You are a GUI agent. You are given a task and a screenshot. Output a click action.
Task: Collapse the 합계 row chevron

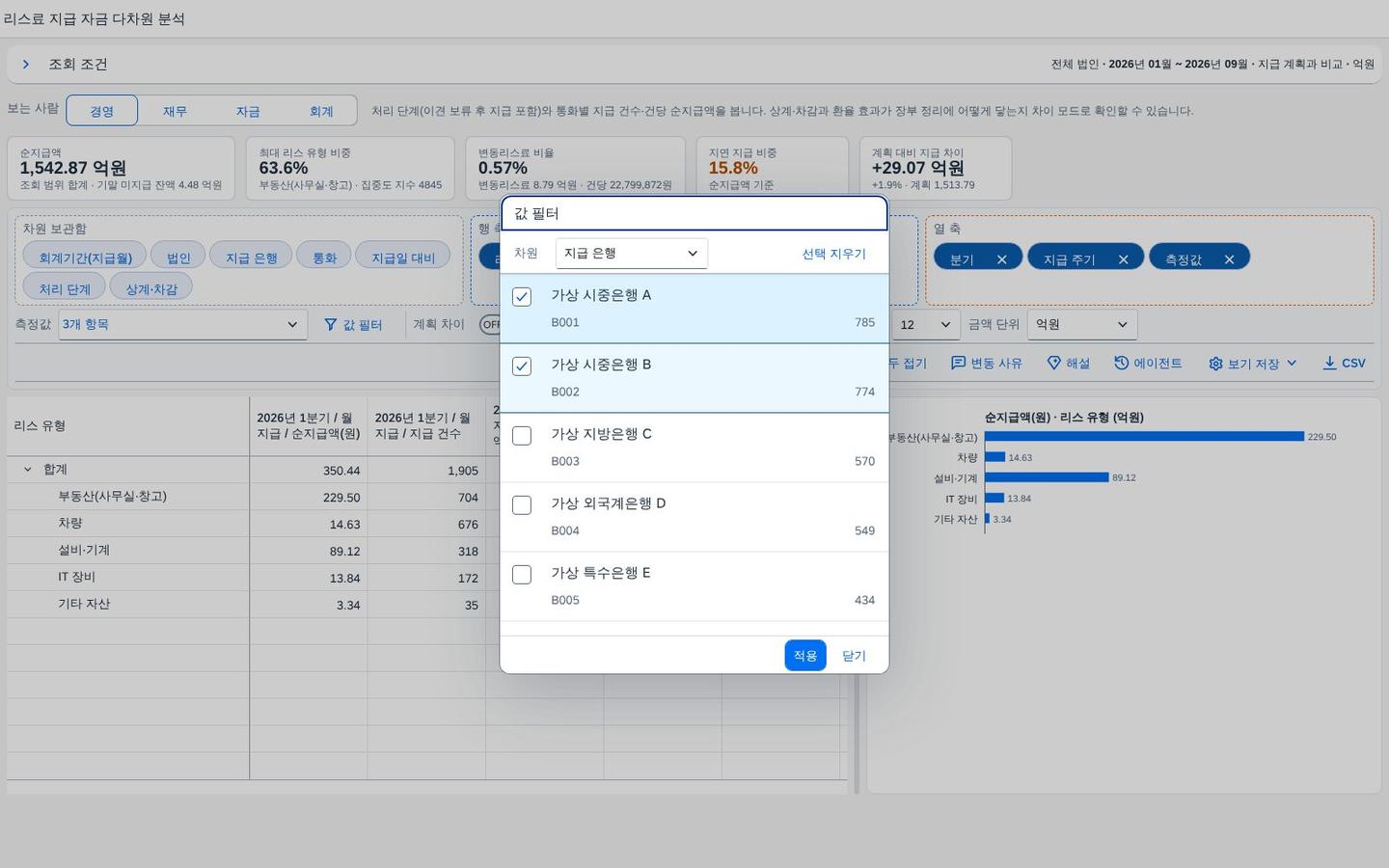(x=27, y=470)
